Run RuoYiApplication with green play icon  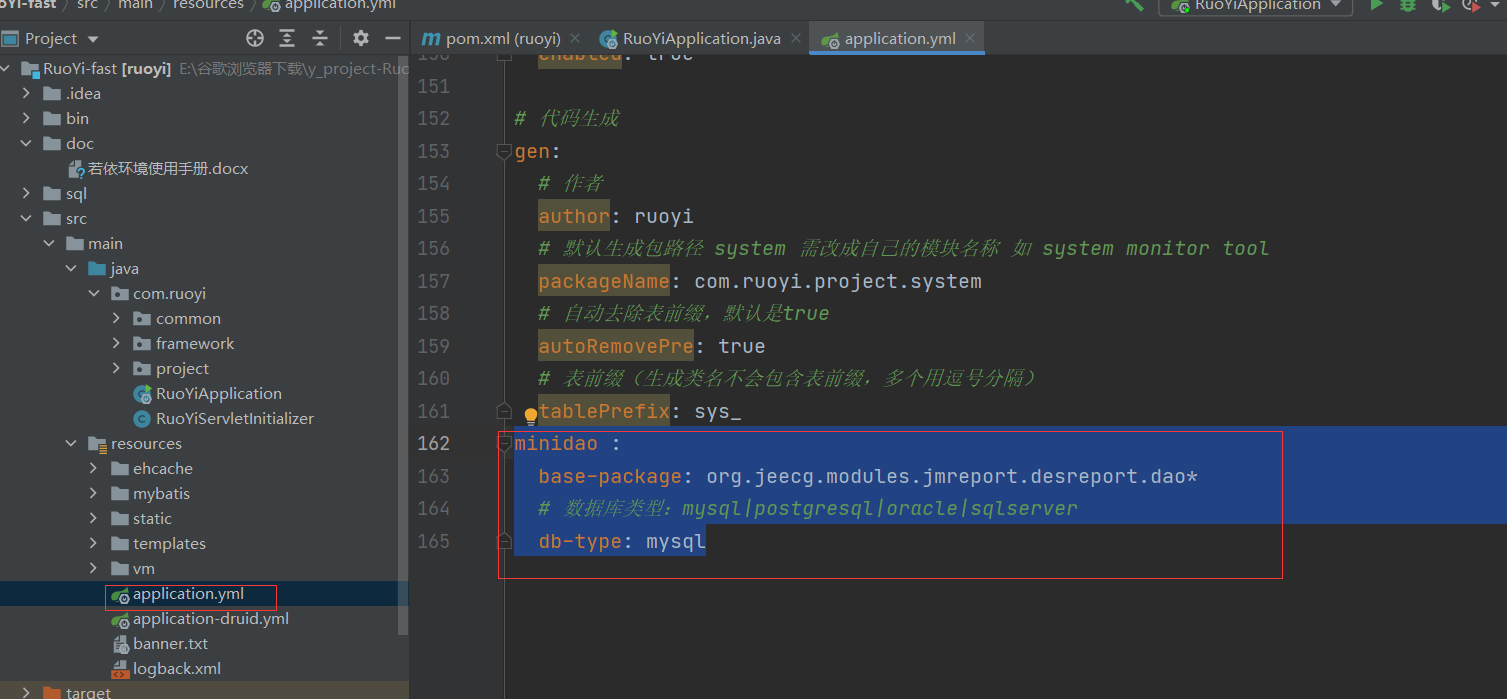[1376, 5]
